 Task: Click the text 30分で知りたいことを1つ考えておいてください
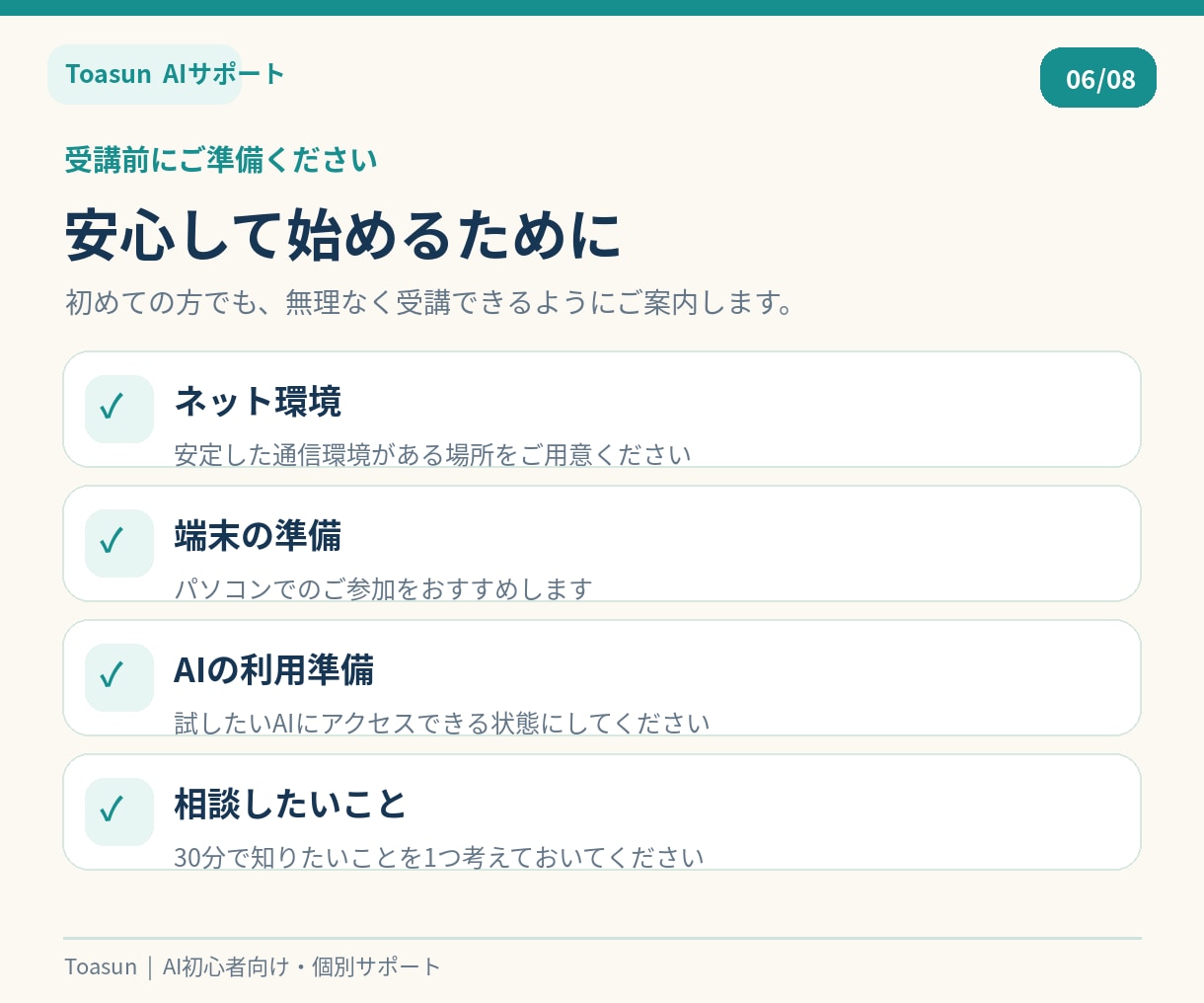point(439,858)
